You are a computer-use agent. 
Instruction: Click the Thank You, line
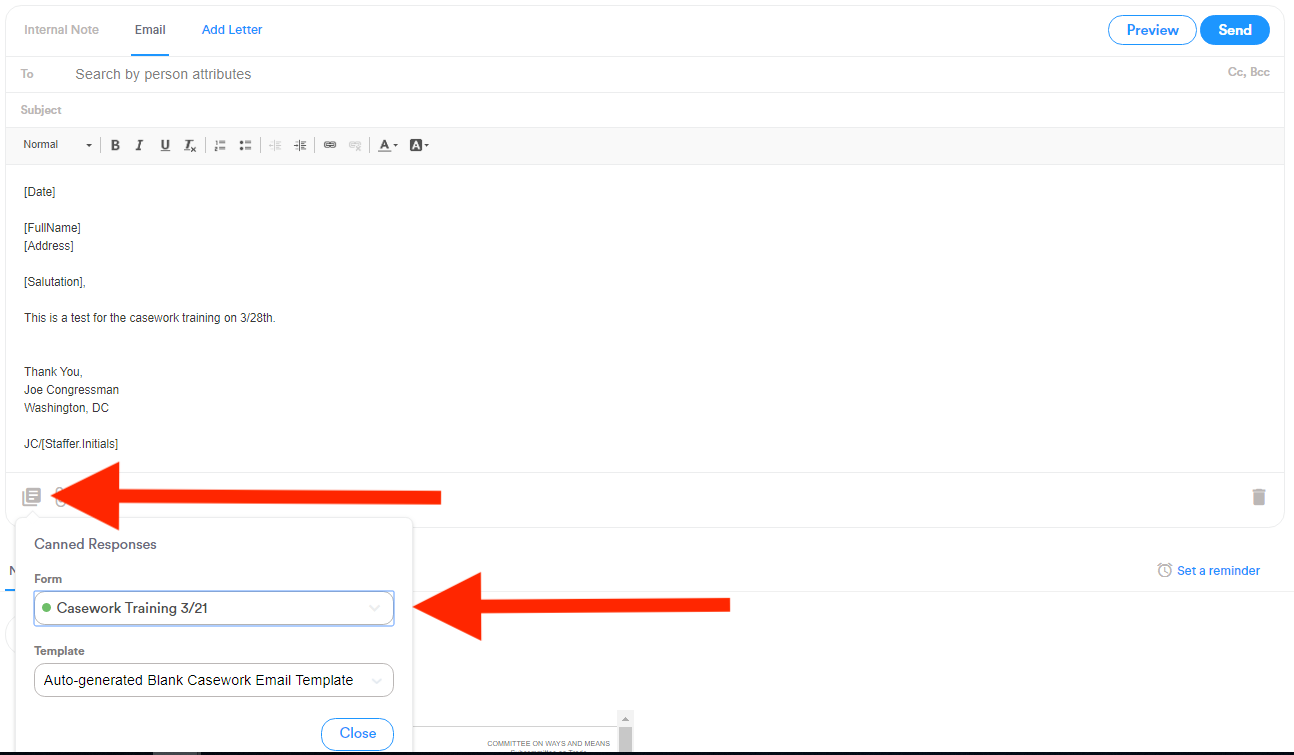(54, 372)
